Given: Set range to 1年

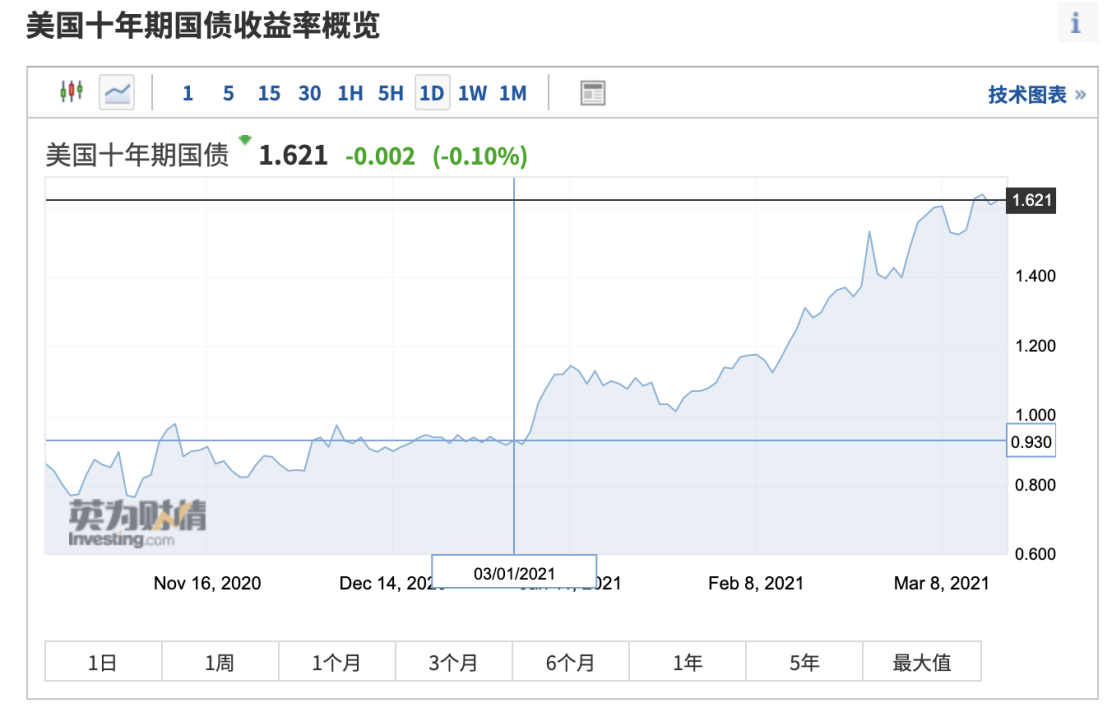Looking at the screenshot, I should pos(687,662).
